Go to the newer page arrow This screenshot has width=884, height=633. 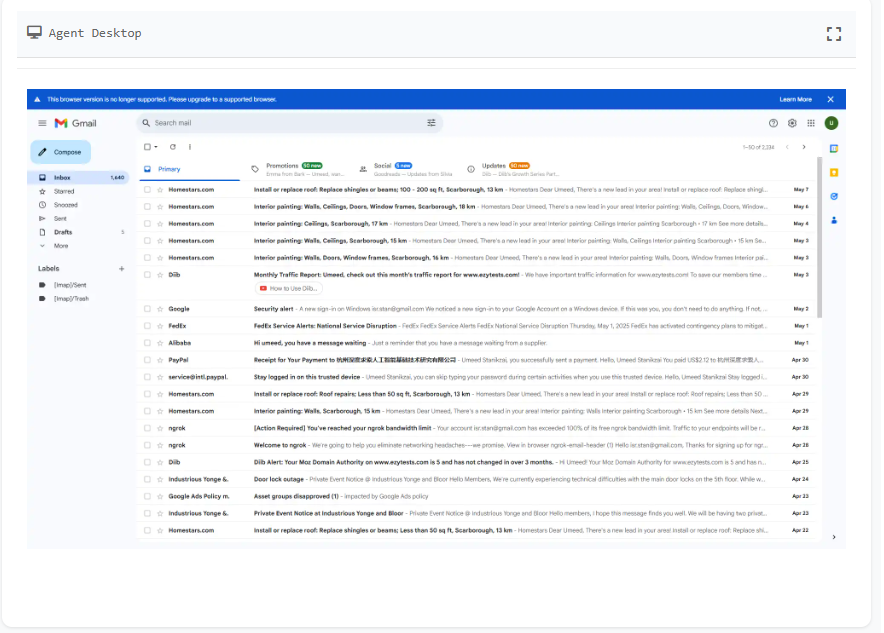tap(787, 147)
